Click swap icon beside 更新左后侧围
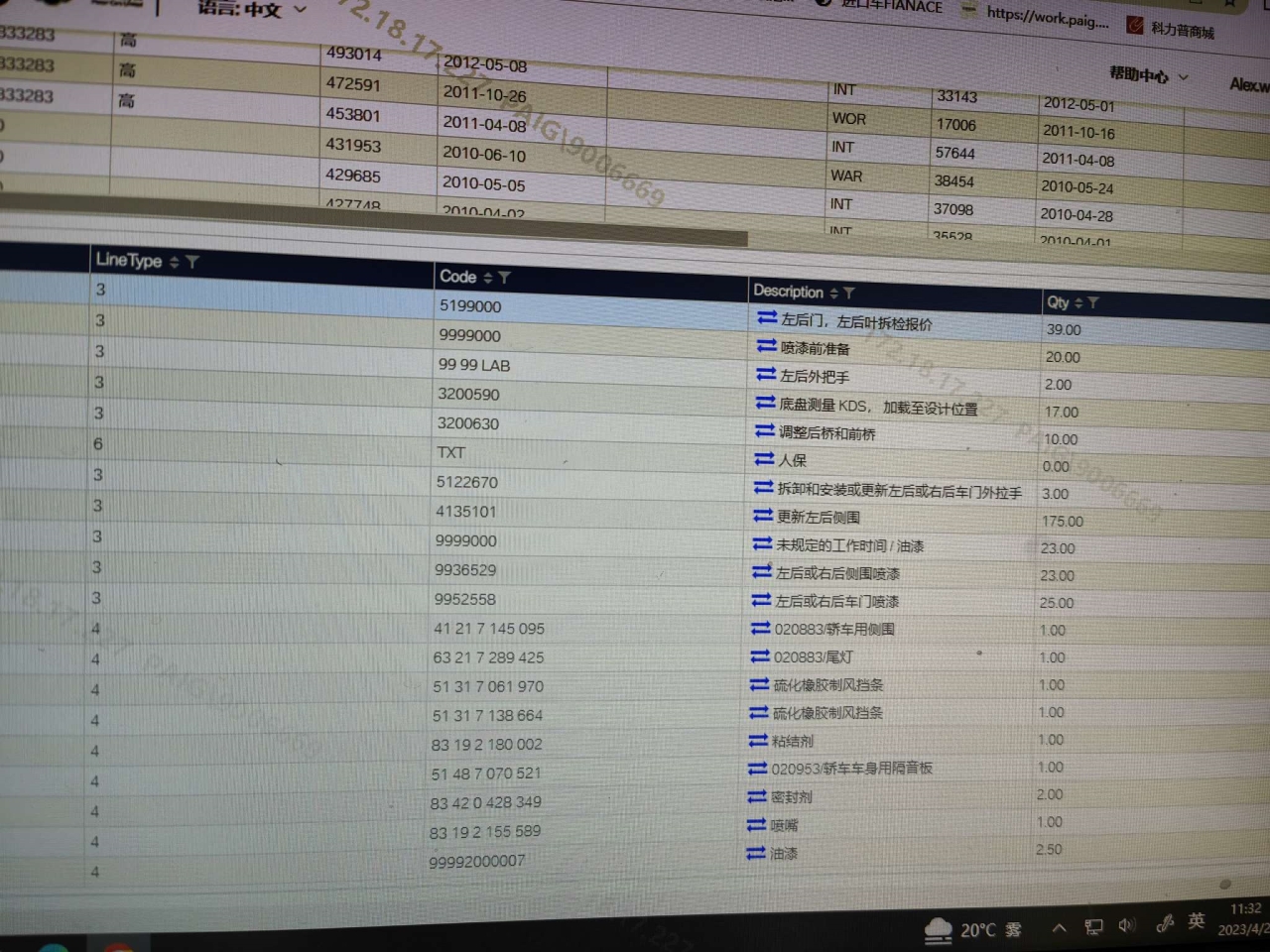 coord(763,516)
